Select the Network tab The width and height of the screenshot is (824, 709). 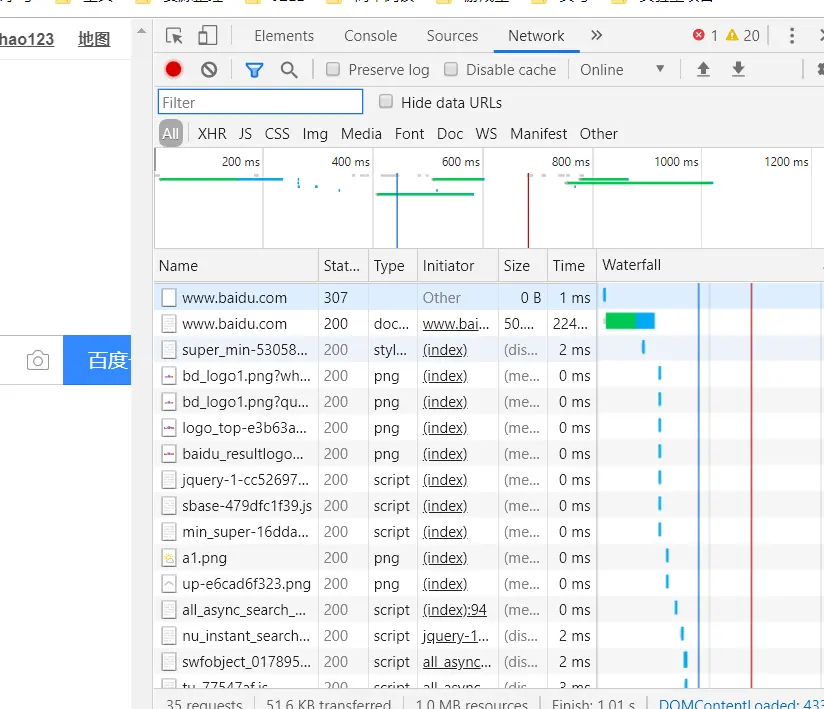click(536, 36)
